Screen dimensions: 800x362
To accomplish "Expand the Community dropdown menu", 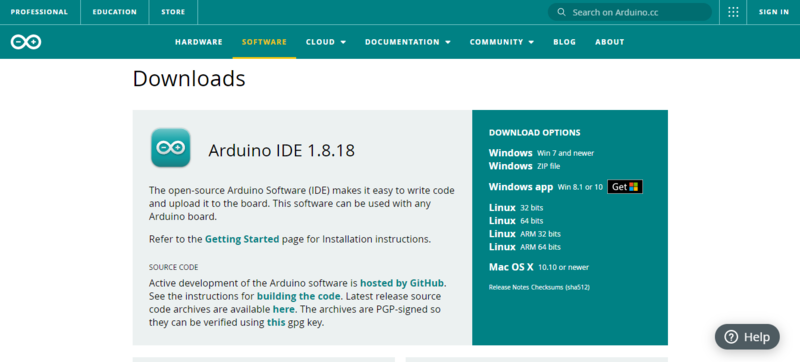I will point(502,42).
